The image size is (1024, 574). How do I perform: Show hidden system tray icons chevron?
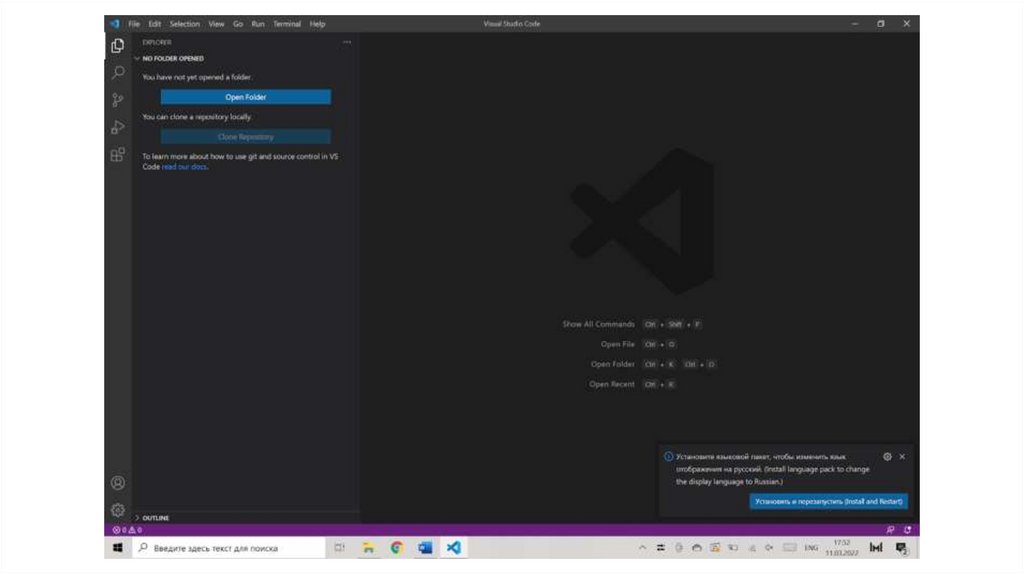(x=643, y=548)
